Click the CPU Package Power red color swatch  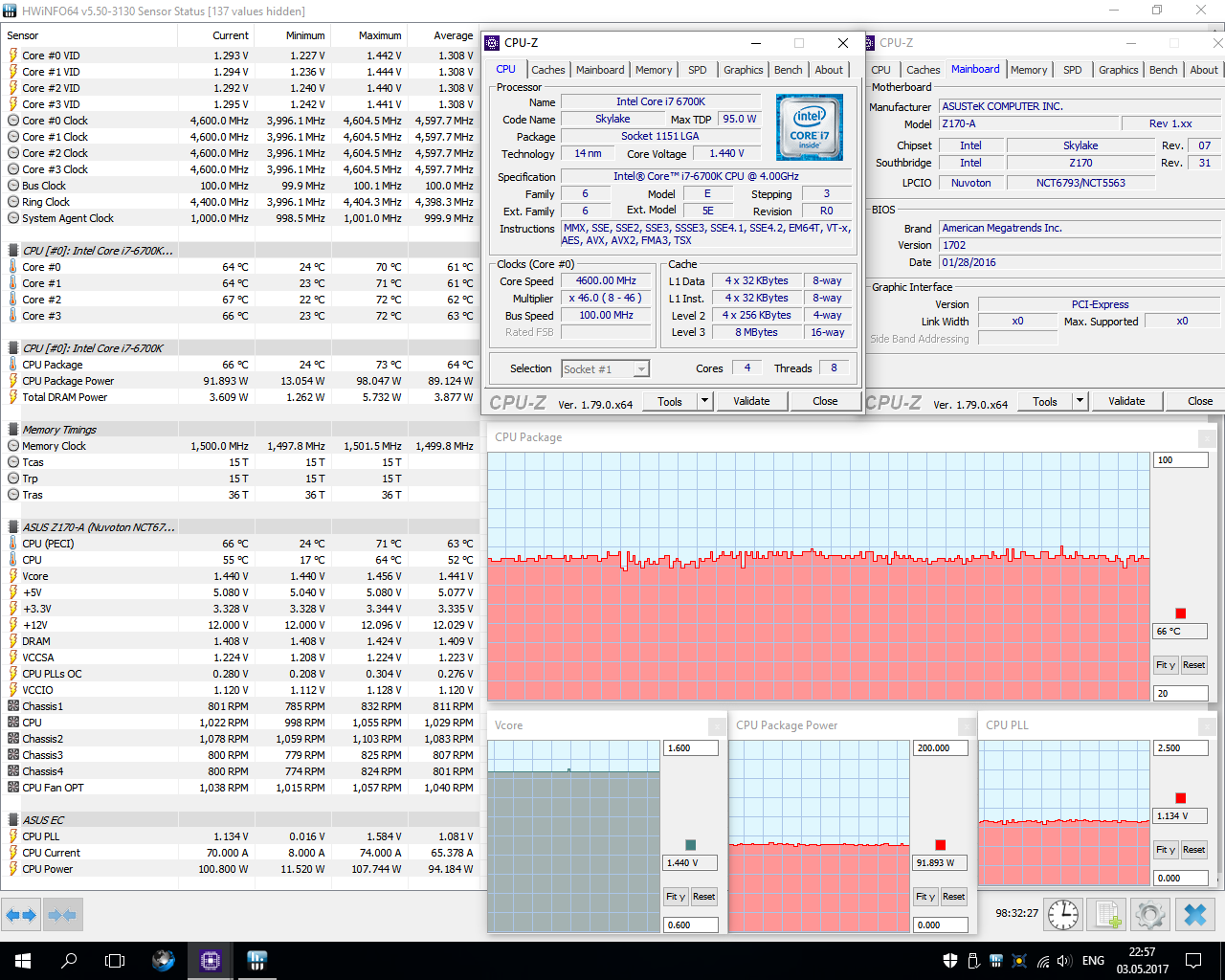(x=940, y=845)
